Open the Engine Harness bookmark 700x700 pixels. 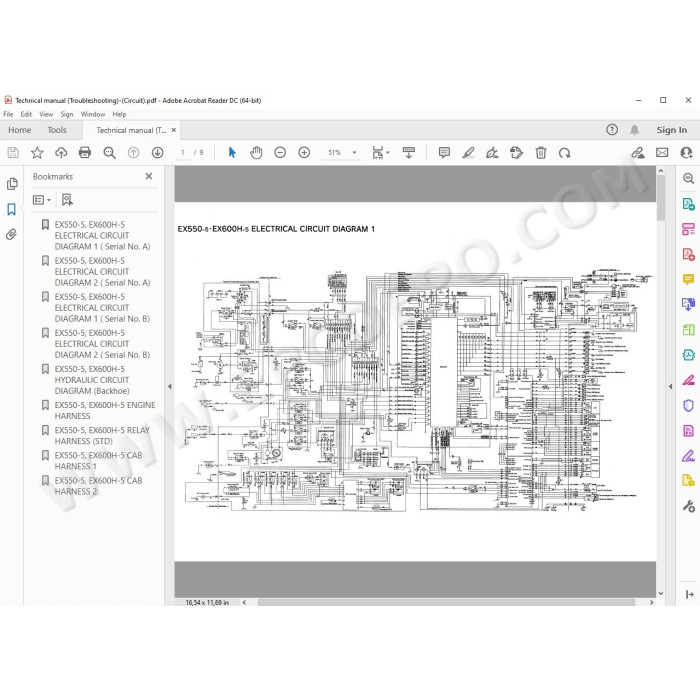pos(105,410)
